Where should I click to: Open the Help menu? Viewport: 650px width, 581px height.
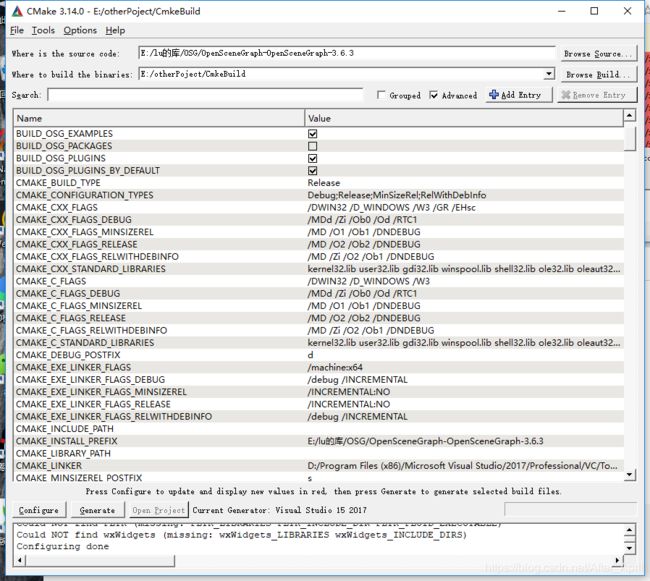[115, 30]
